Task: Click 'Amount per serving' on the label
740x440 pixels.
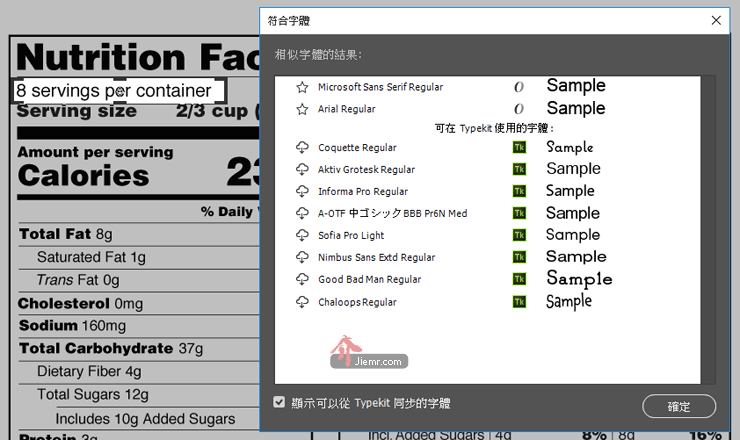Action: pos(95,152)
